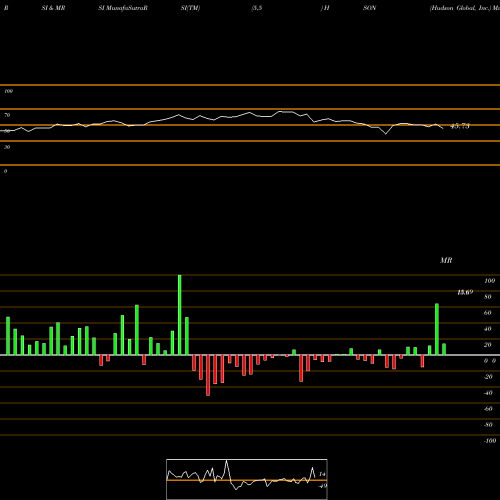Click the 'SI & MR' header text
The width and height of the screenshot is (500, 500).
[53, 8]
